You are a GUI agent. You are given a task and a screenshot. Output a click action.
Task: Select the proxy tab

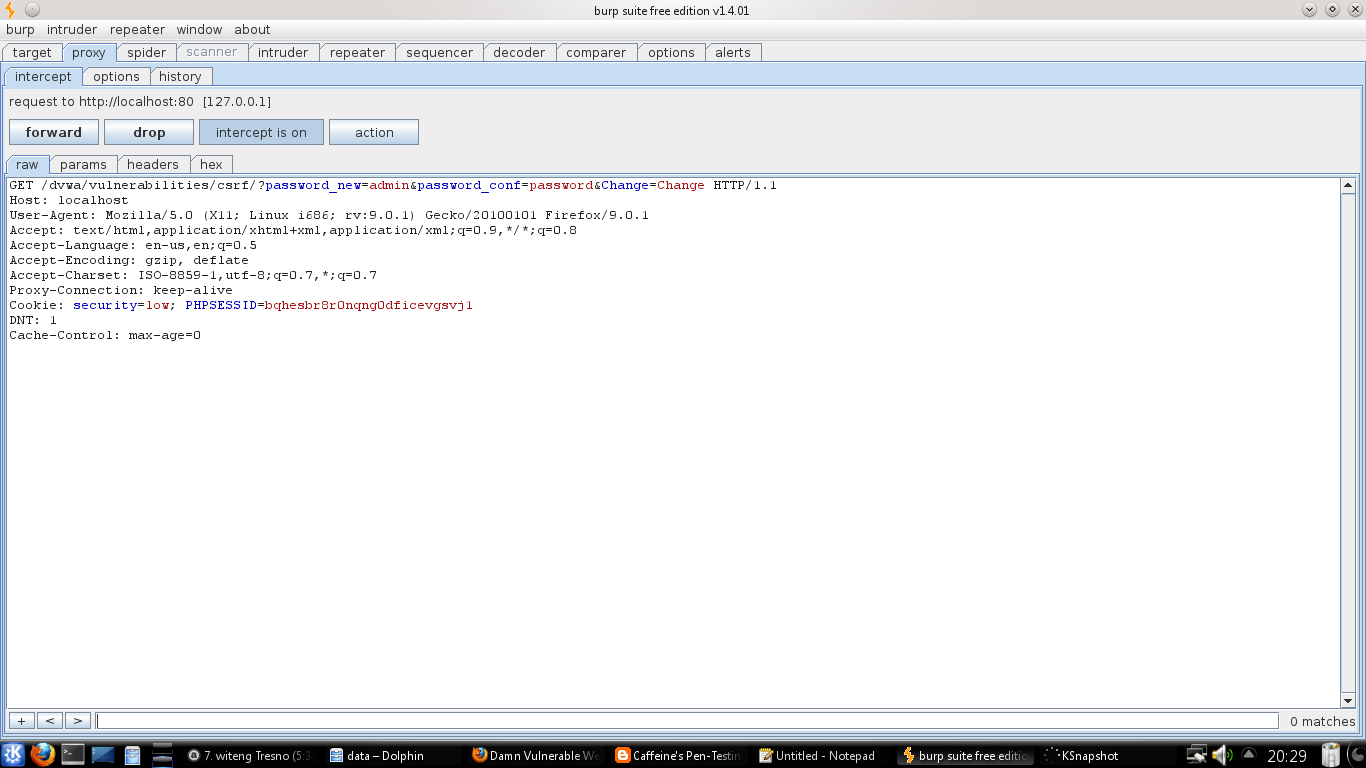(x=89, y=52)
